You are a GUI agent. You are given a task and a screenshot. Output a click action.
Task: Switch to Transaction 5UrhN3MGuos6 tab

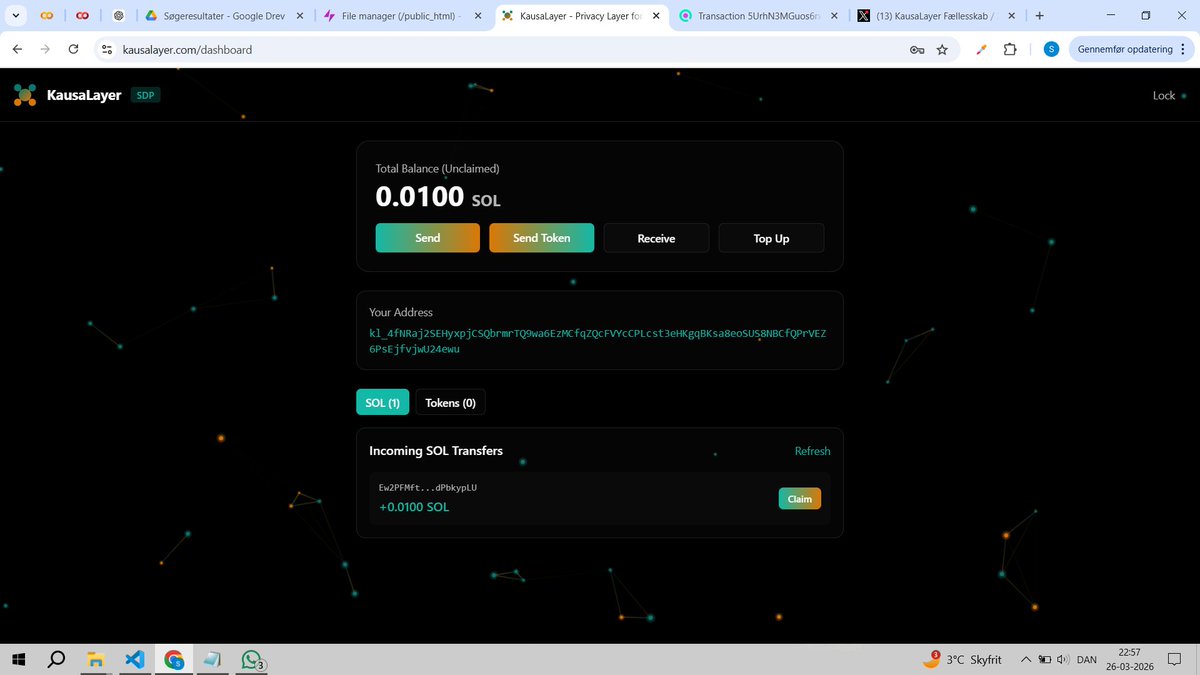(757, 16)
